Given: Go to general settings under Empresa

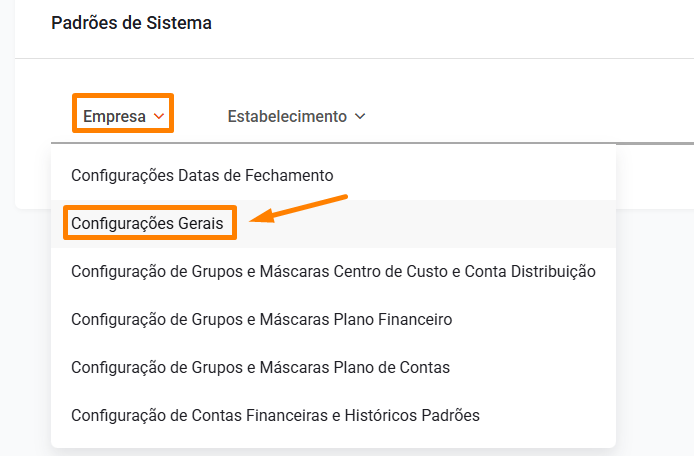Looking at the screenshot, I should [x=147, y=223].
